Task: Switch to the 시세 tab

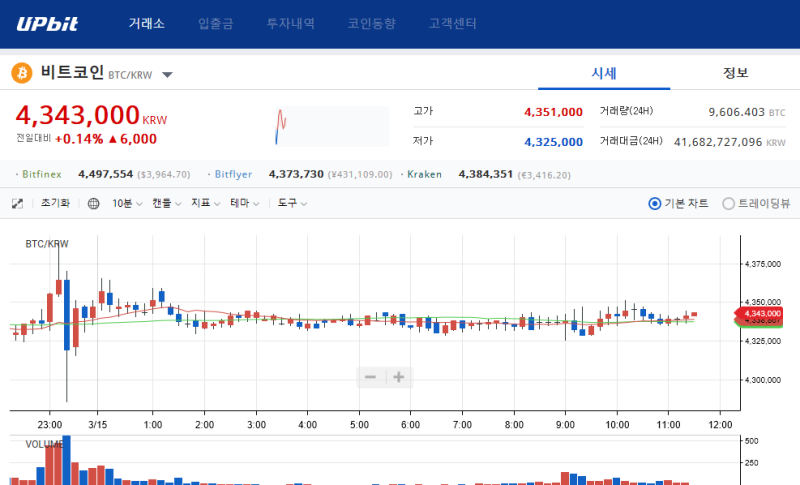Action: (604, 73)
